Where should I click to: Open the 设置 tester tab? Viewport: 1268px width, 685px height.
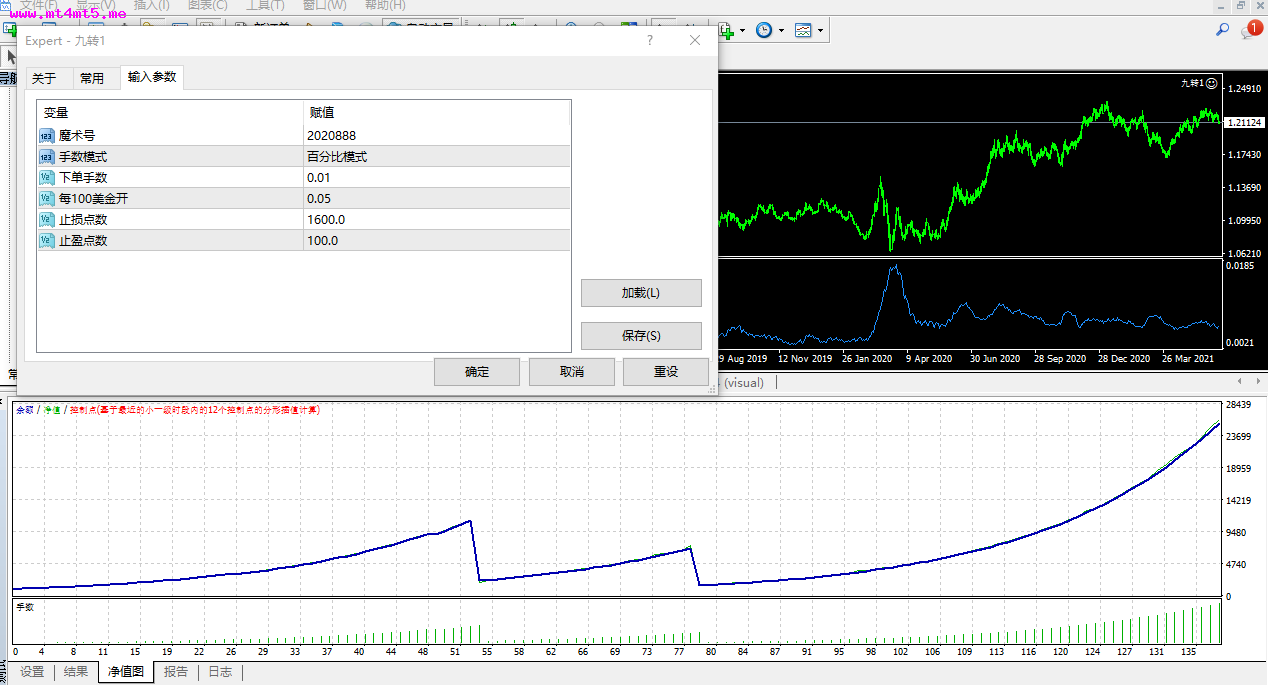pos(32,672)
